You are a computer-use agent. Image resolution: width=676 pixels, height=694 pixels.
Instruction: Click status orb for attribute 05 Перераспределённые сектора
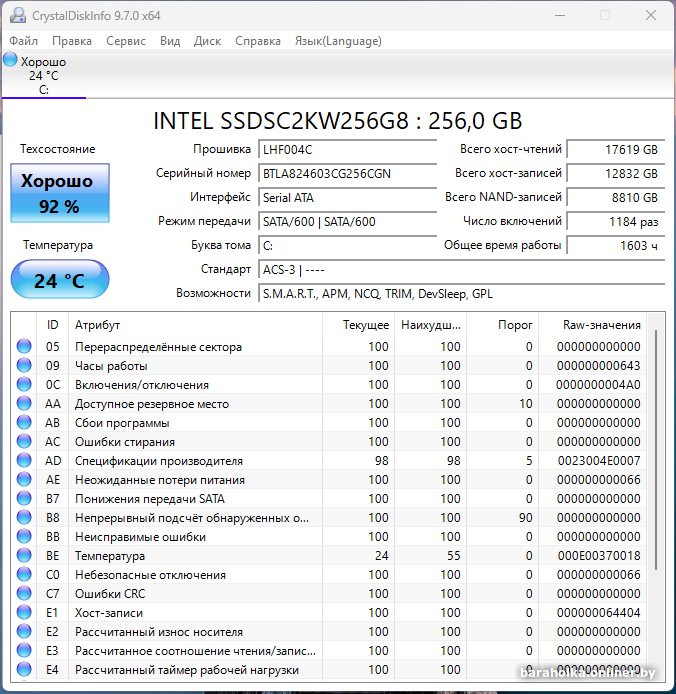[24, 346]
